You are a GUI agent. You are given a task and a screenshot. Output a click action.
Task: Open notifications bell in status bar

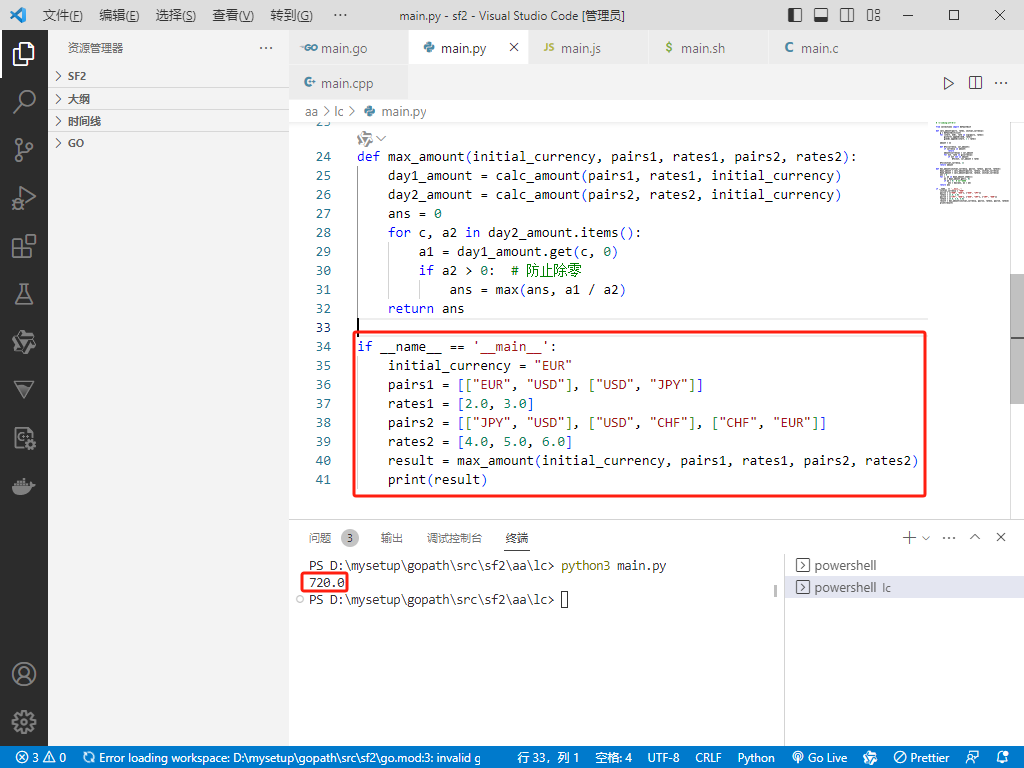(1003, 758)
